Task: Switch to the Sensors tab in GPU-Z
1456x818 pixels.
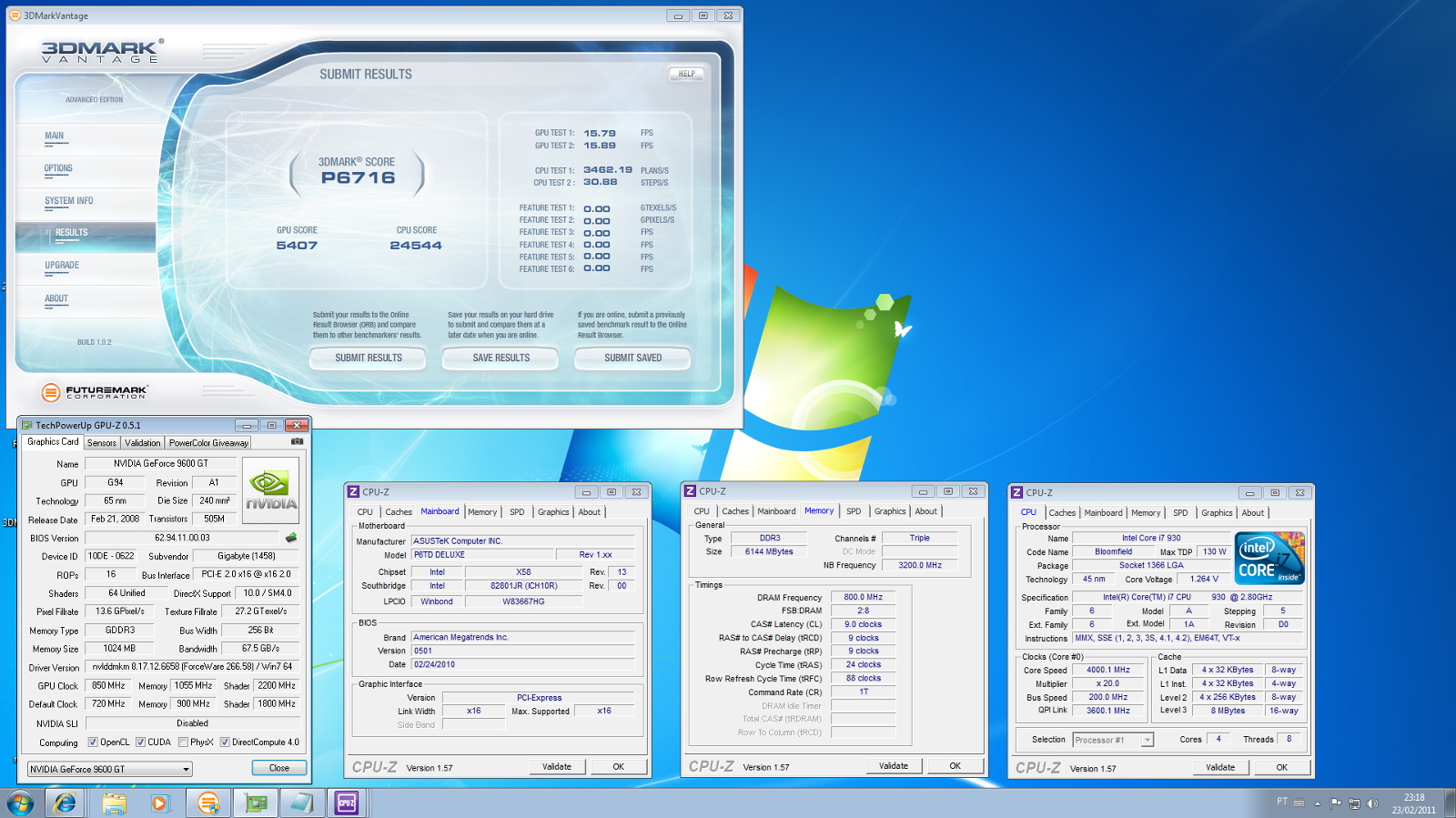Action: point(102,443)
